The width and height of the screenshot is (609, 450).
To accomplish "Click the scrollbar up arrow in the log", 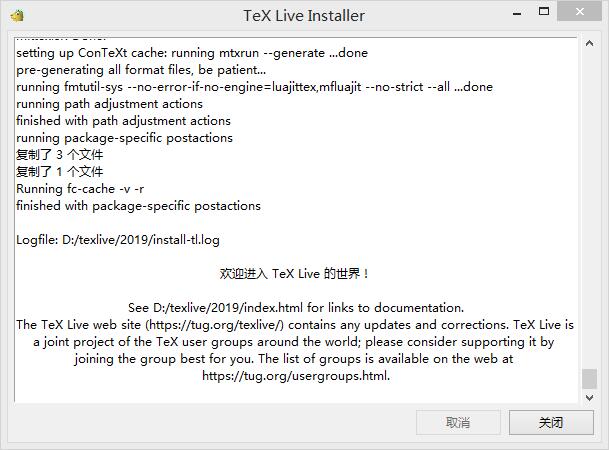I will click(x=589, y=43).
